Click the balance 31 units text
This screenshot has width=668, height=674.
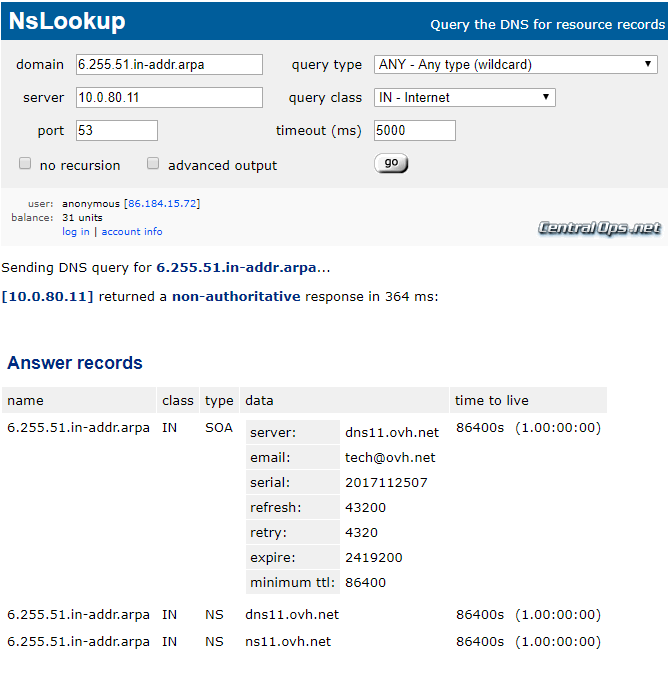pyautogui.click(x=82, y=218)
